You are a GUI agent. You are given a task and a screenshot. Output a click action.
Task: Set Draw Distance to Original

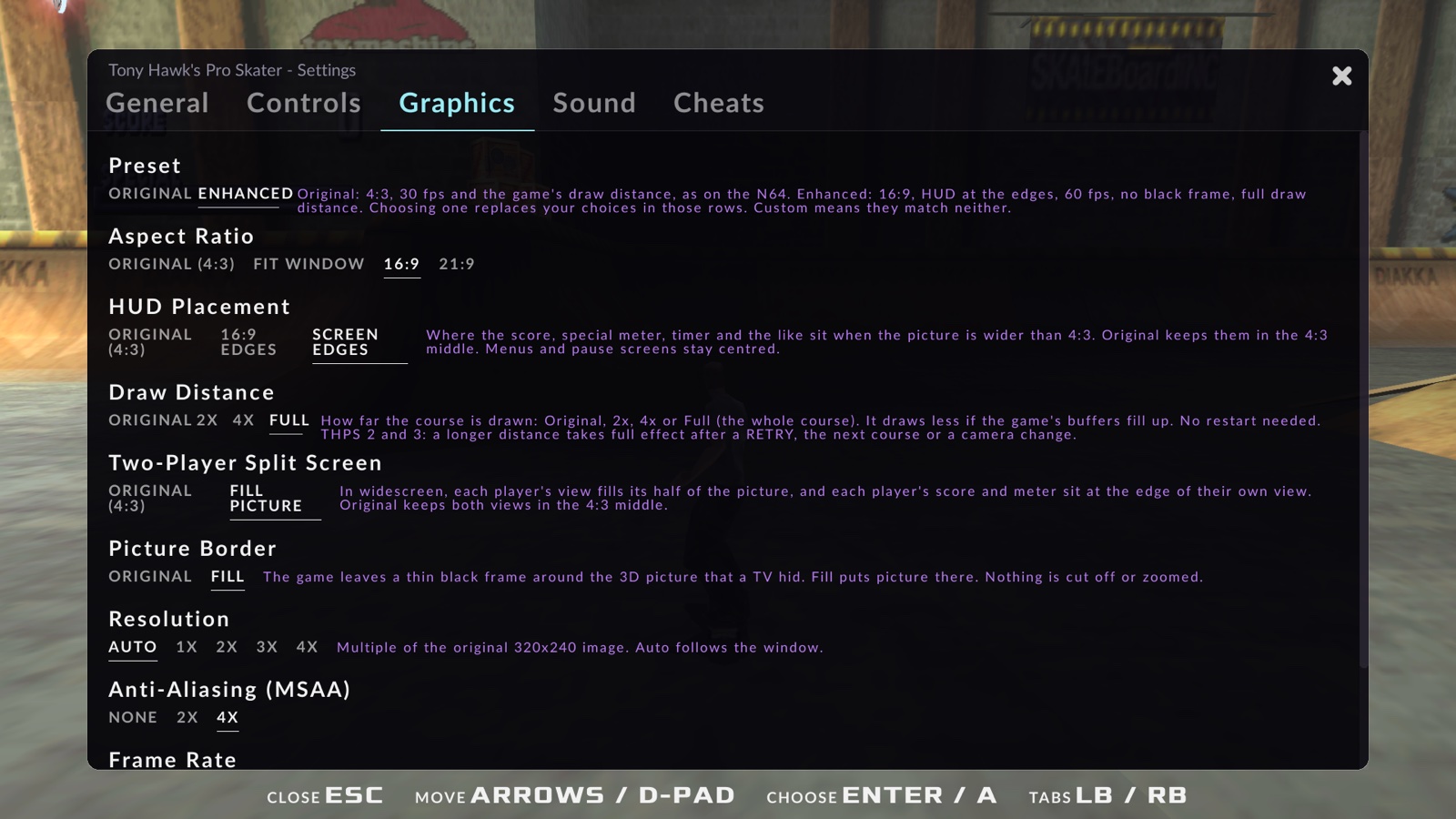tap(150, 420)
